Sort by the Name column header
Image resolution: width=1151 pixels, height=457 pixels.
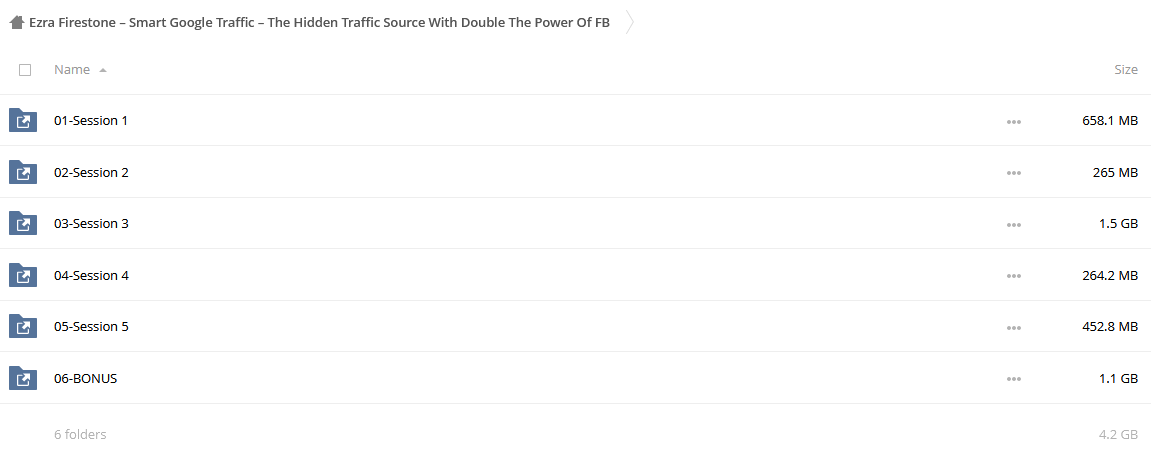[x=72, y=70]
